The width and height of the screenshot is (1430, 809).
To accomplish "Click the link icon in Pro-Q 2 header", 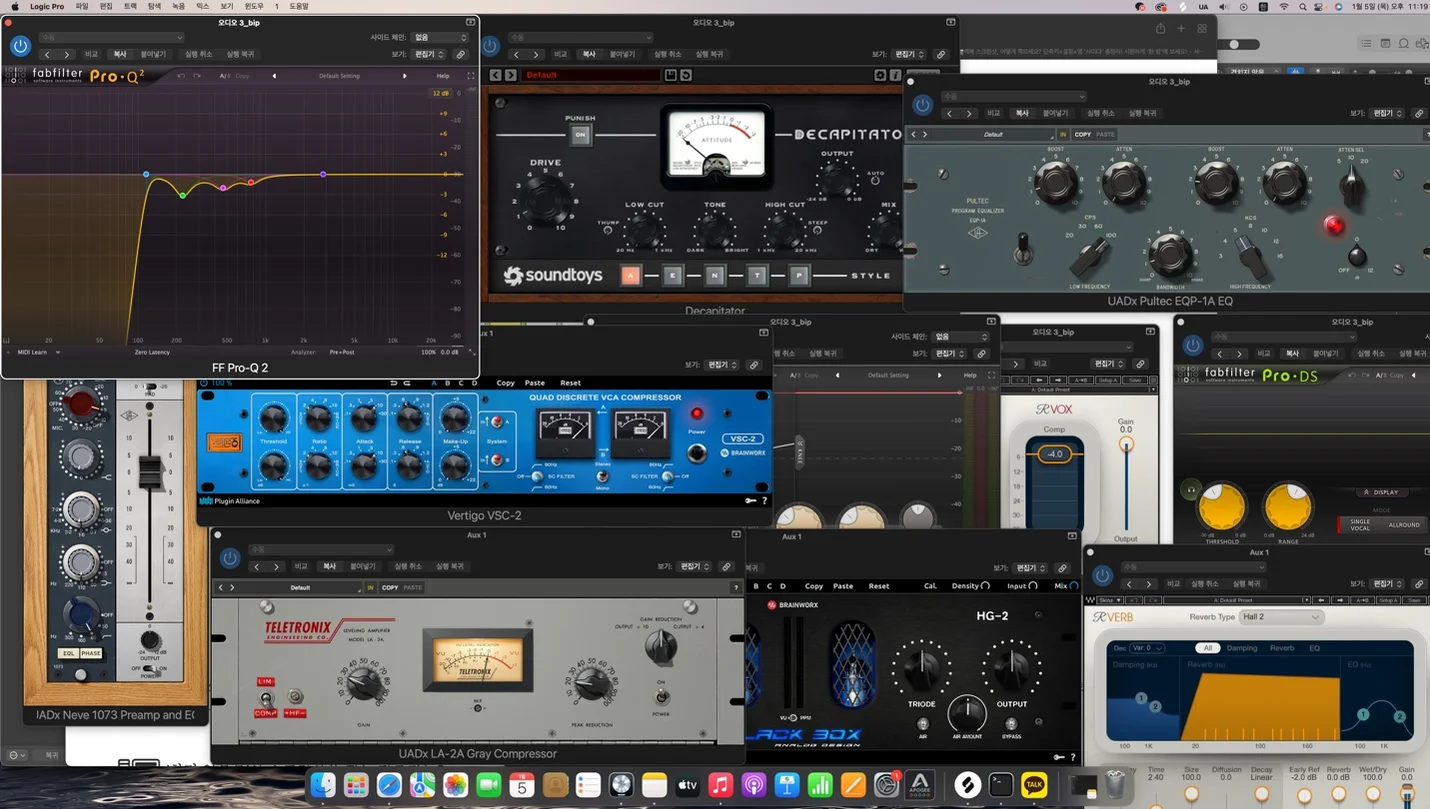I will [461, 54].
